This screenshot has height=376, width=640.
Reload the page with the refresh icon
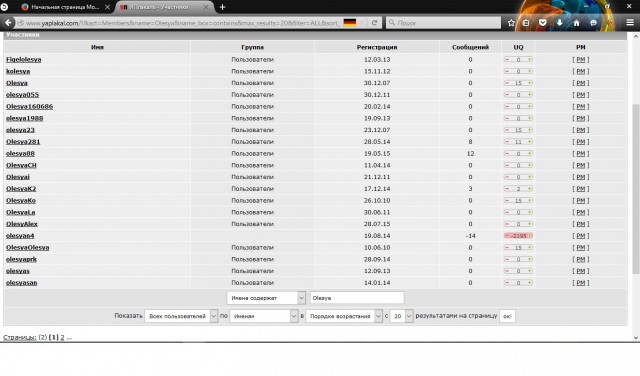pos(374,23)
